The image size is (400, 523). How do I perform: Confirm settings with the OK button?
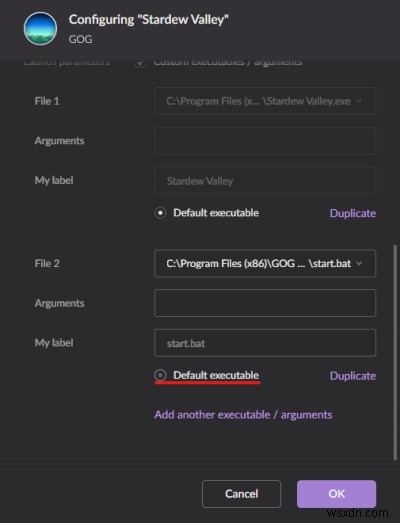[x=336, y=494]
